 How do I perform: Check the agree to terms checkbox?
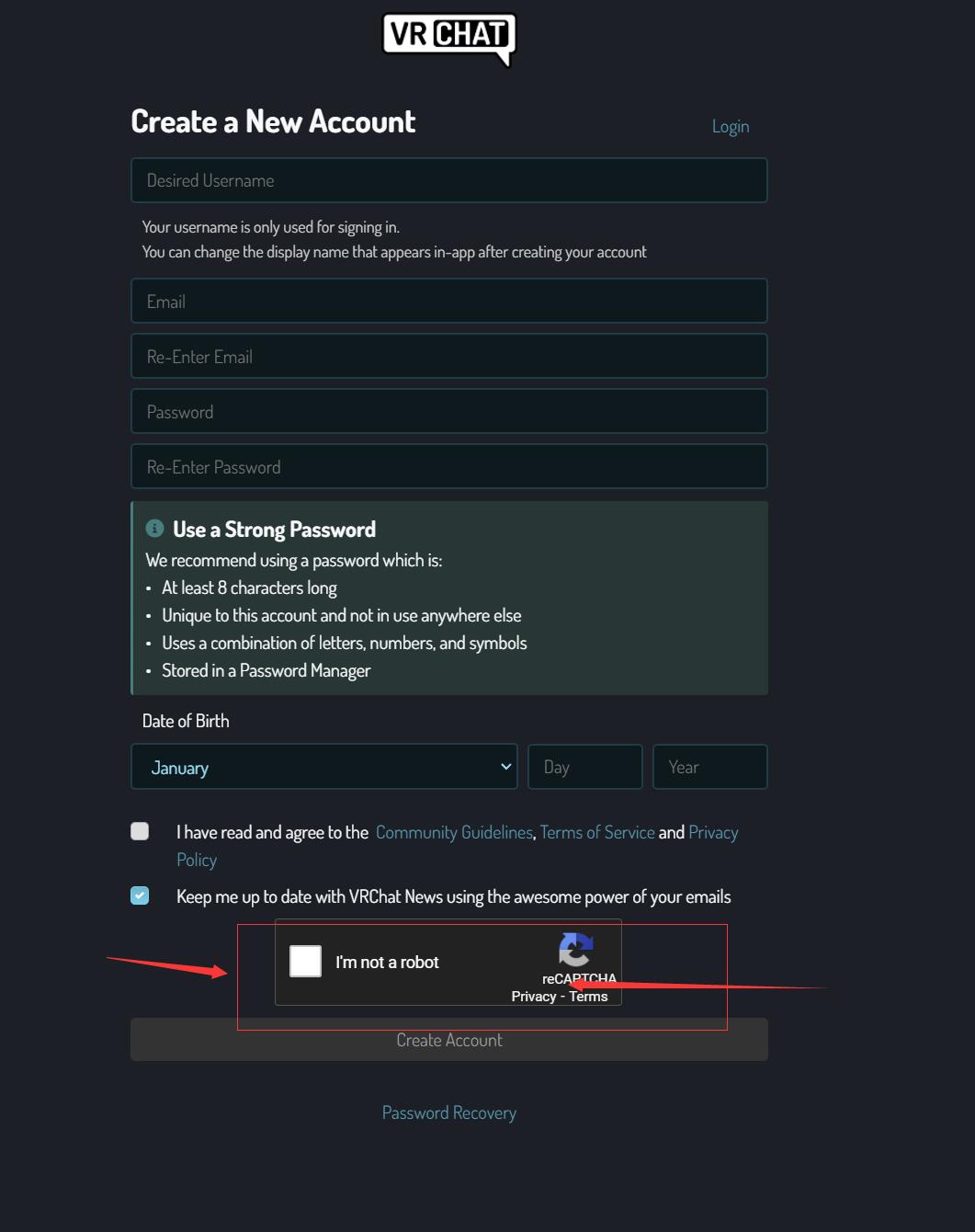point(140,831)
